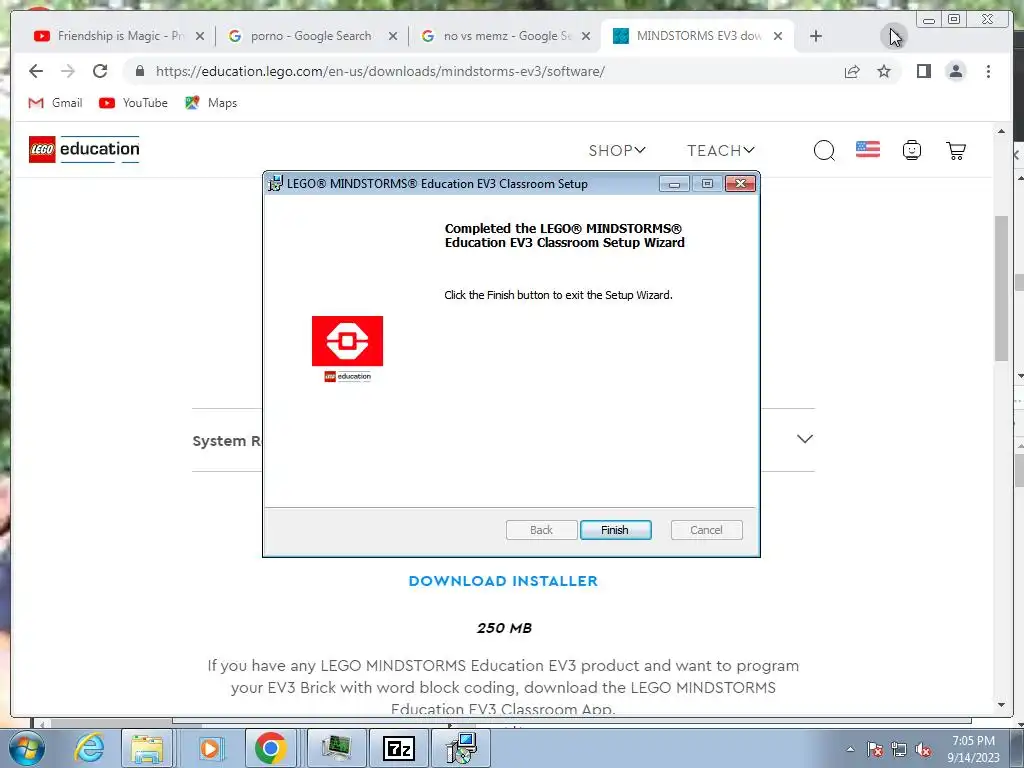Click the network tray icon
This screenshot has height=768, width=1024.
click(899, 750)
